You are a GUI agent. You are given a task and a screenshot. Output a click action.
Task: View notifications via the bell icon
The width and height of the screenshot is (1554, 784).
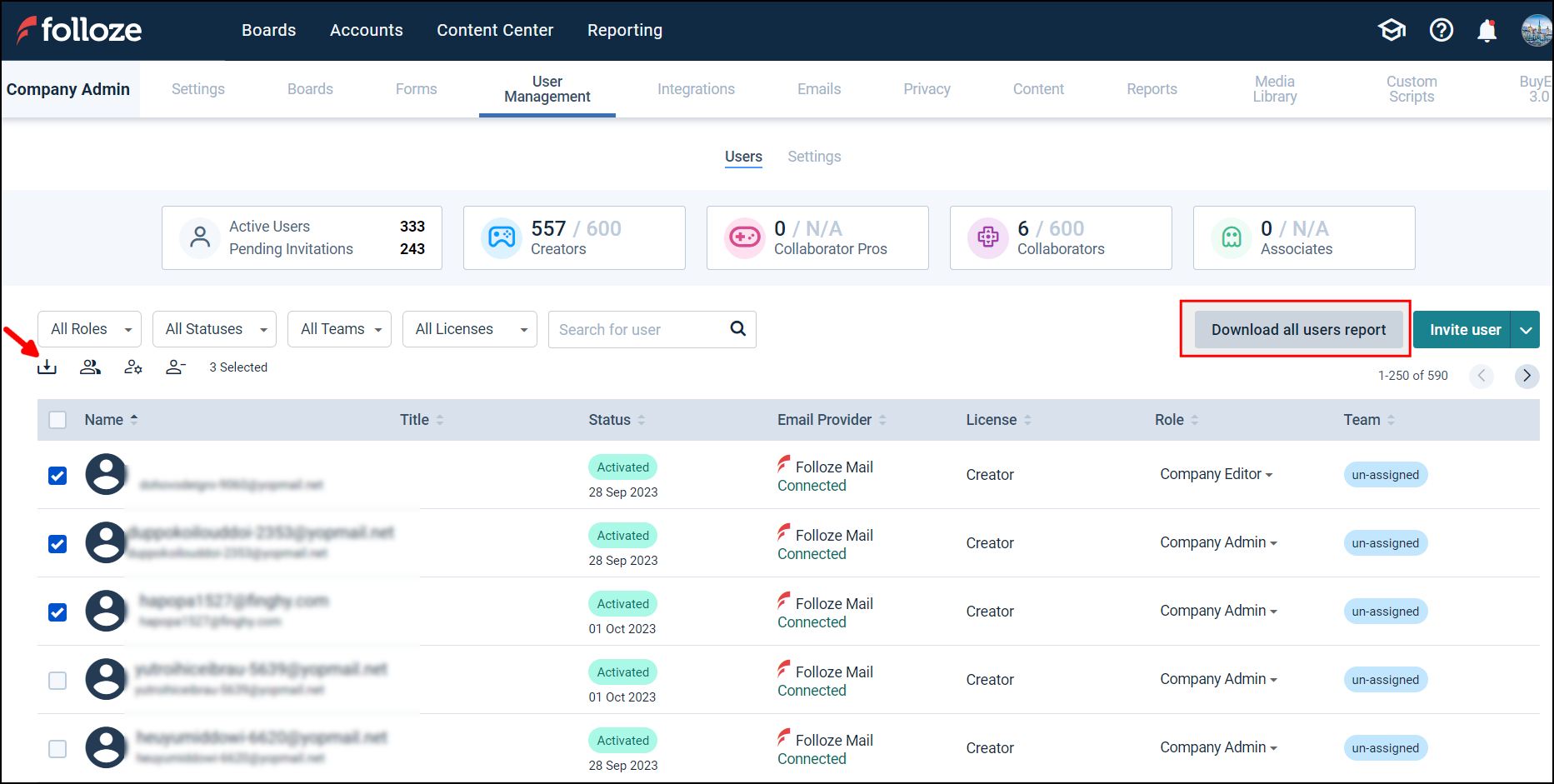pyautogui.click(x=1487, y=30)
